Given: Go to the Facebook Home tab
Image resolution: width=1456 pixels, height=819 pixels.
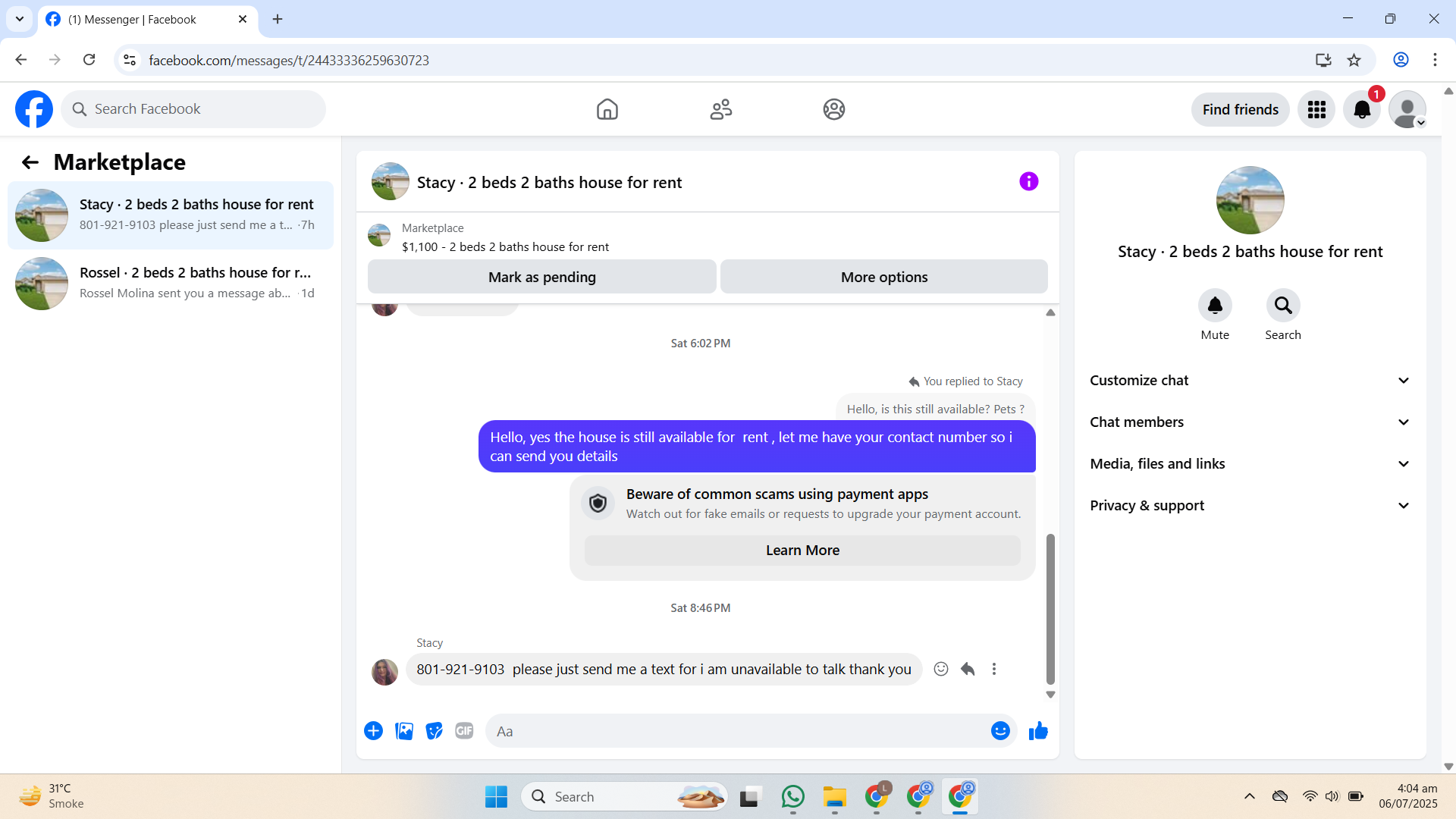Looking at the screenshot, I should tap(607, 109).
